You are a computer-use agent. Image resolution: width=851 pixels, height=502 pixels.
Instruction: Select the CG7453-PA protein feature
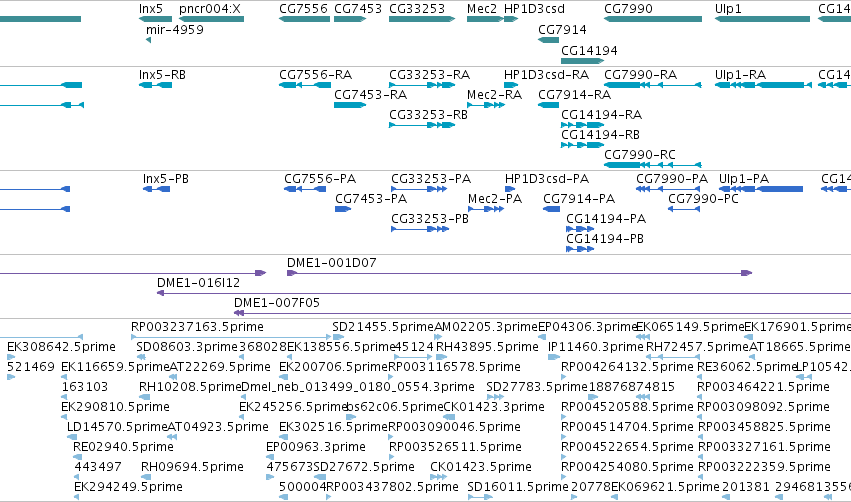(343, 209)
